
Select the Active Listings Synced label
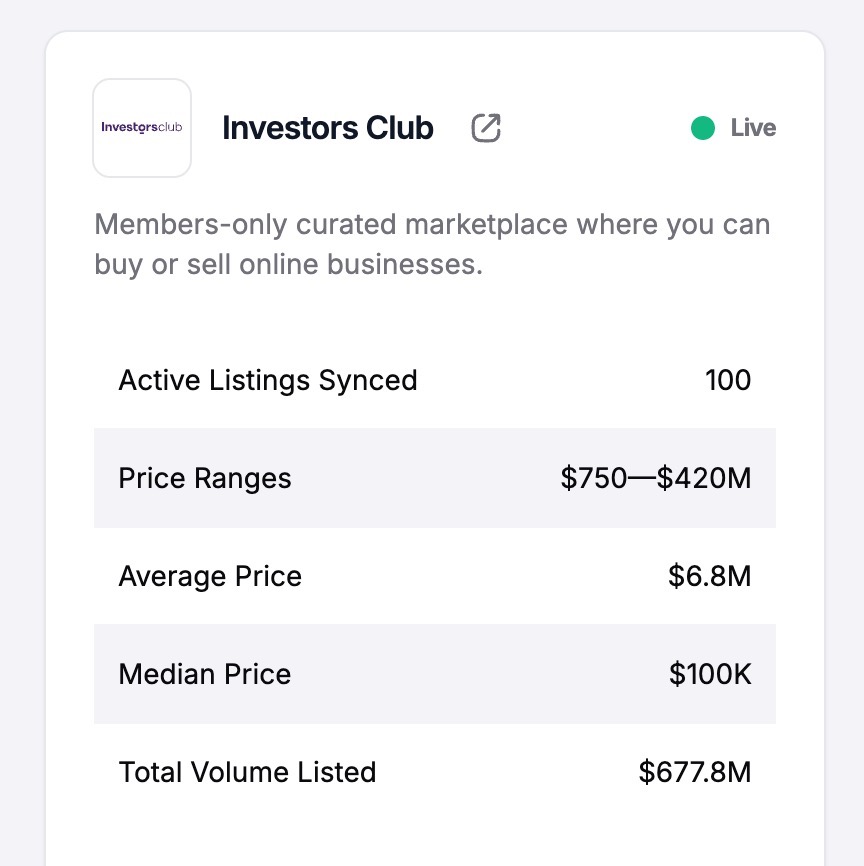pyautogui.click(x=268, y=380)
